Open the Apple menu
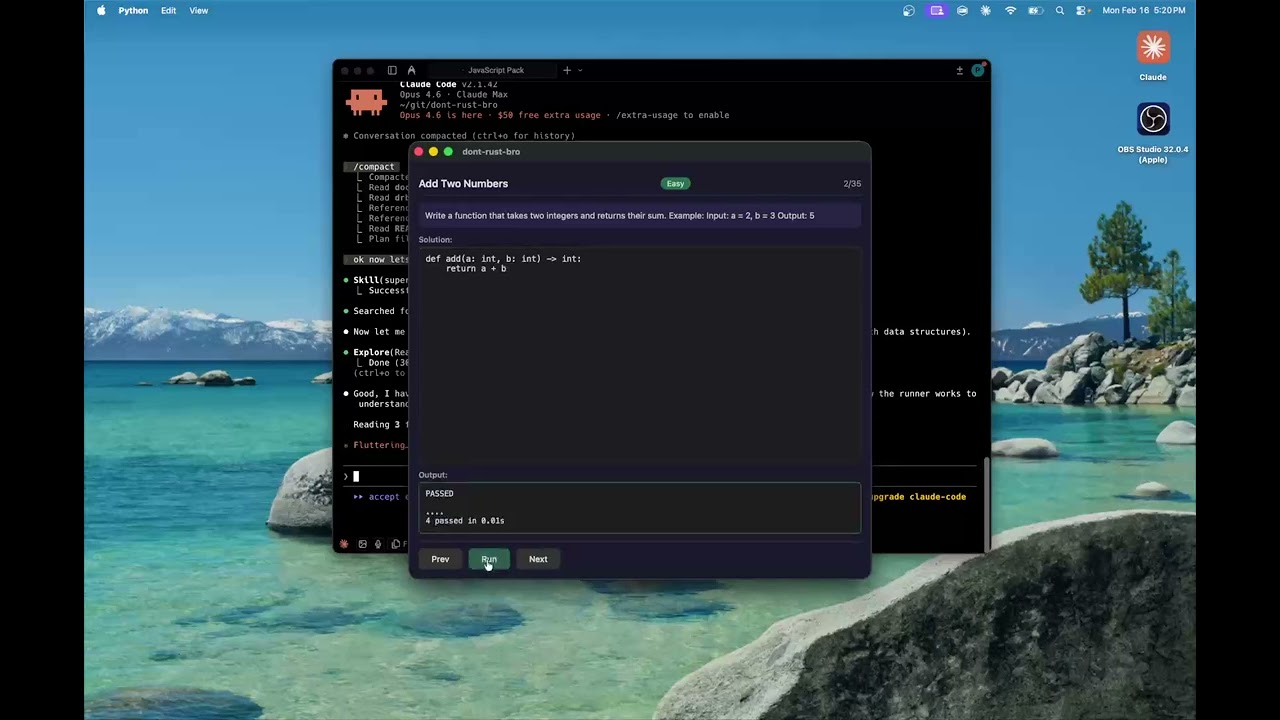Screen dimensions: 1280x720 point(101,10)
